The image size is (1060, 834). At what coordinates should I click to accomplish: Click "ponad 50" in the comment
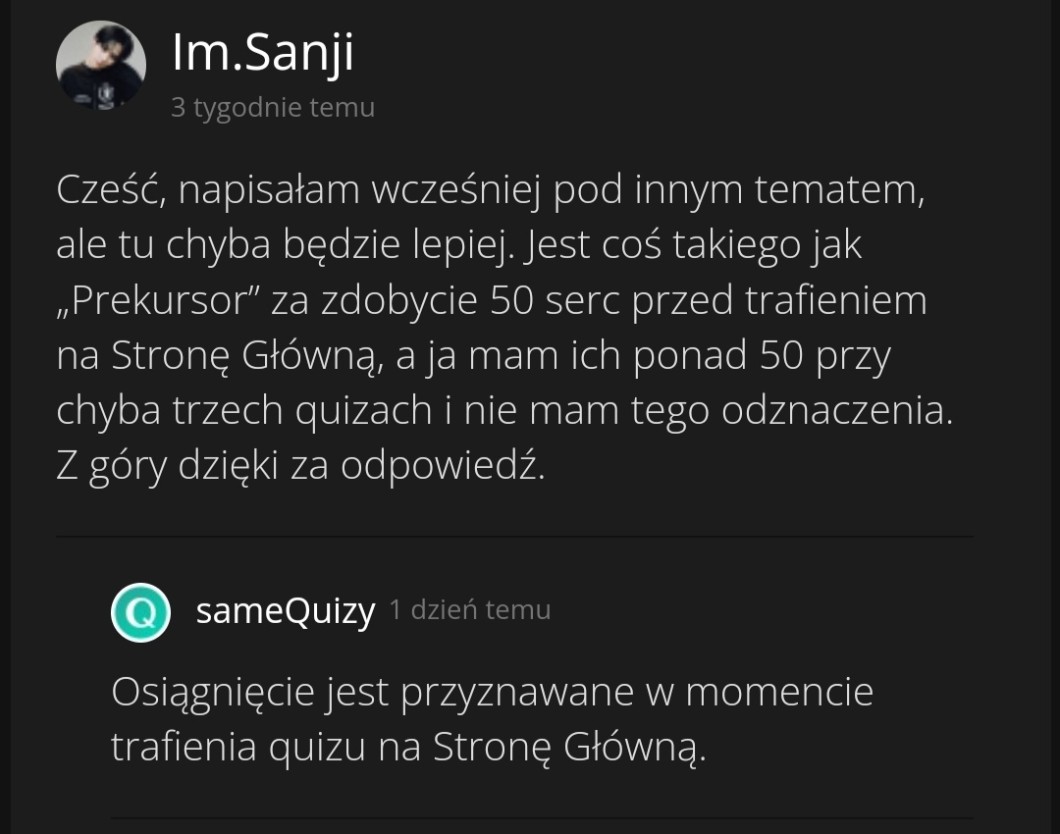(739, 358)
